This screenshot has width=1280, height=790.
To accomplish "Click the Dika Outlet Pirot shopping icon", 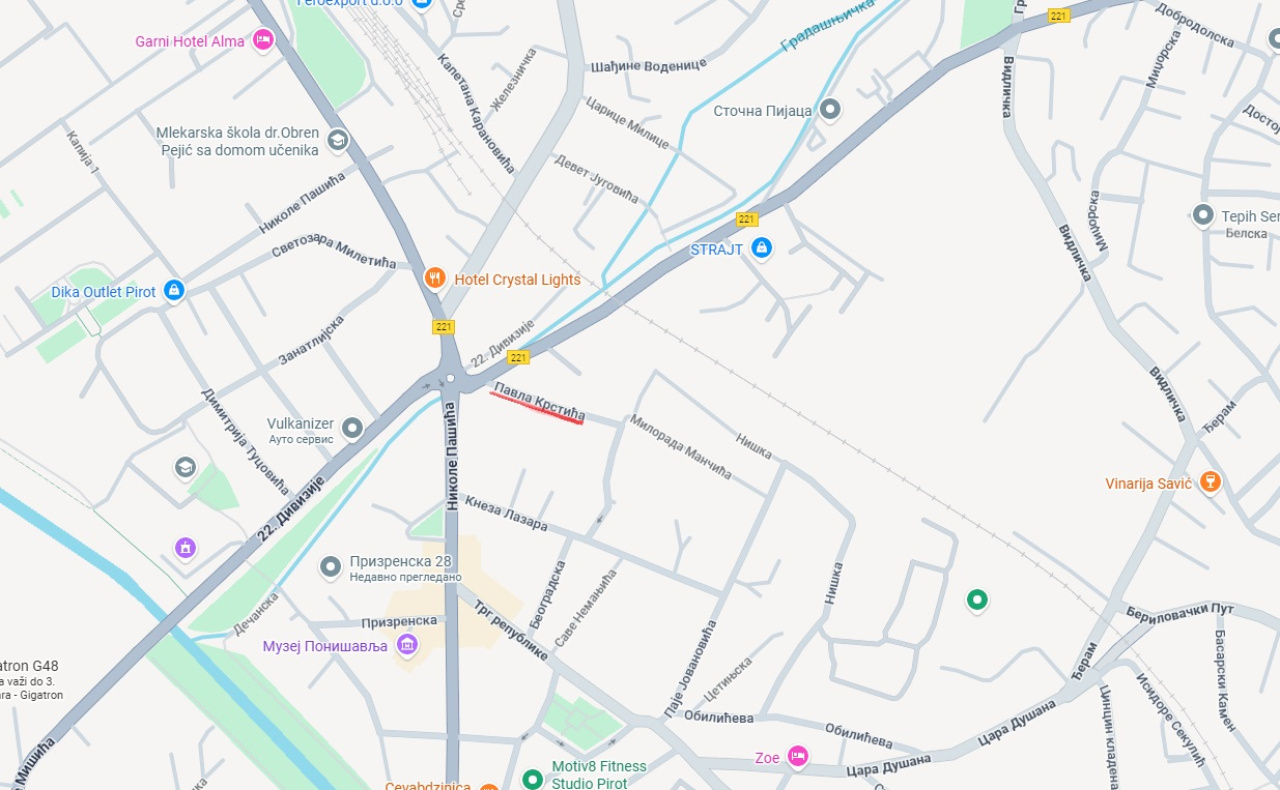I will (174, 291).
